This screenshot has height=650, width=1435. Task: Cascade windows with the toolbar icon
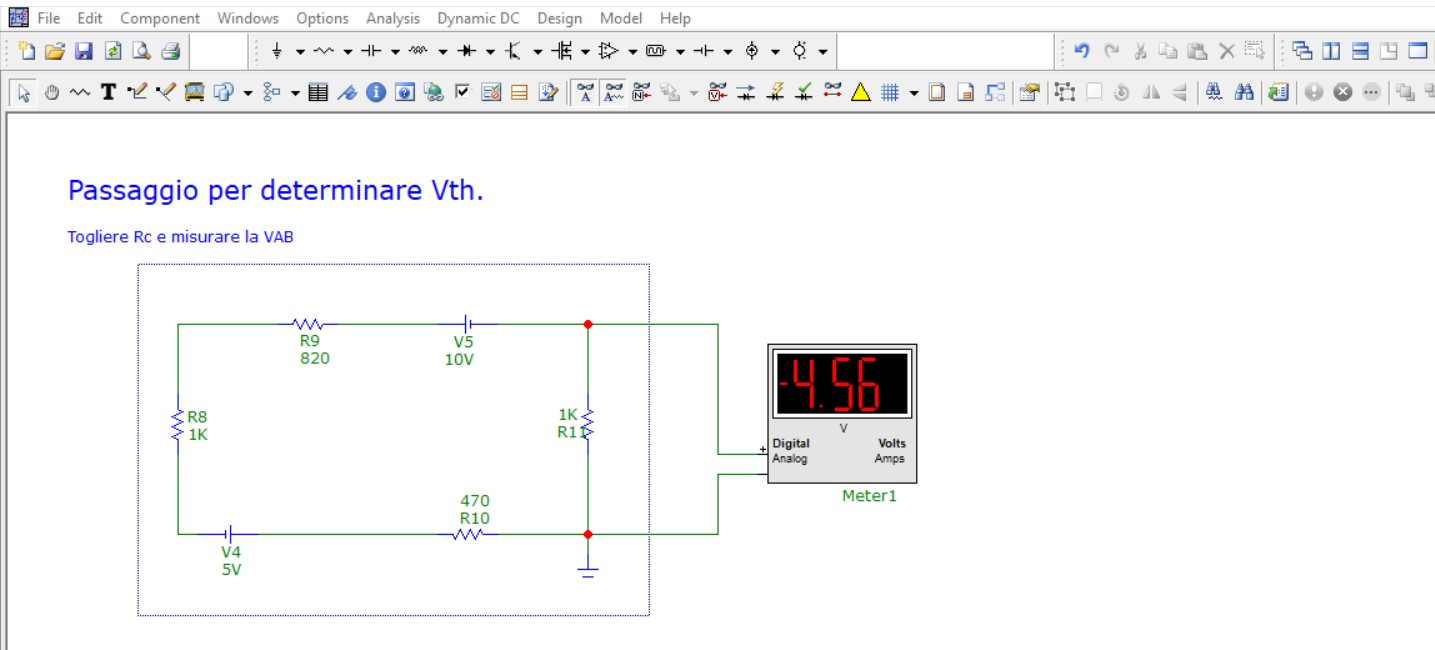[1302, 51]
